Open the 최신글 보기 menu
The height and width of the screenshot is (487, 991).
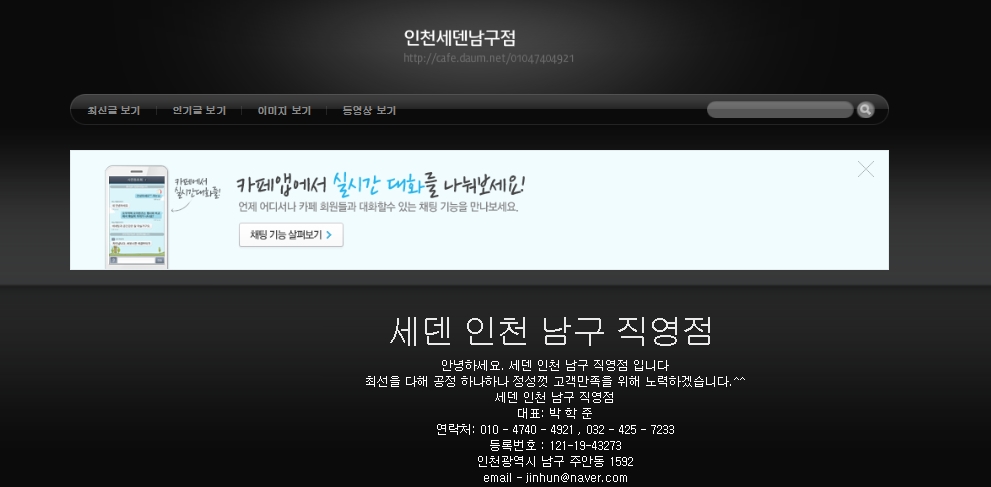[x=114, y=110]
